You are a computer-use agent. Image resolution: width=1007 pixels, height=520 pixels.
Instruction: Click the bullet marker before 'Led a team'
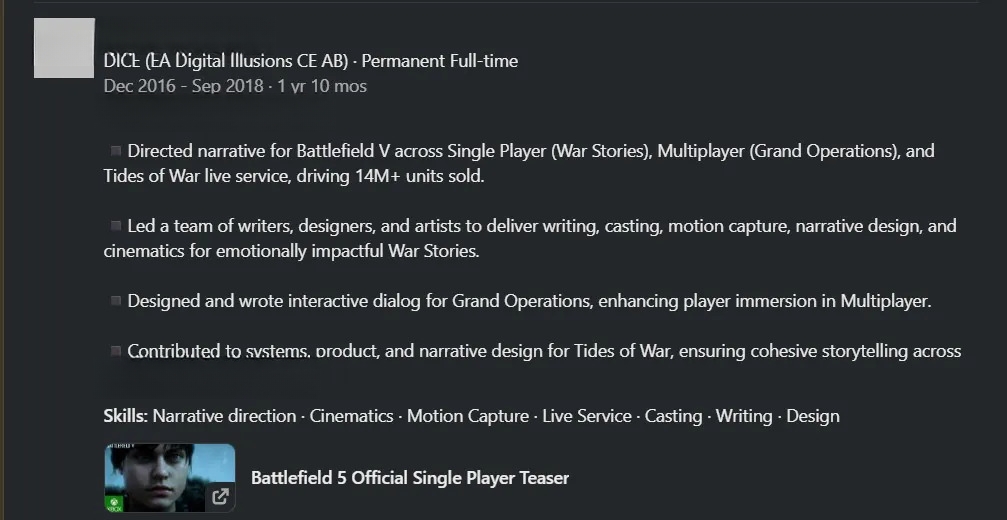click(x=116, y=226)
